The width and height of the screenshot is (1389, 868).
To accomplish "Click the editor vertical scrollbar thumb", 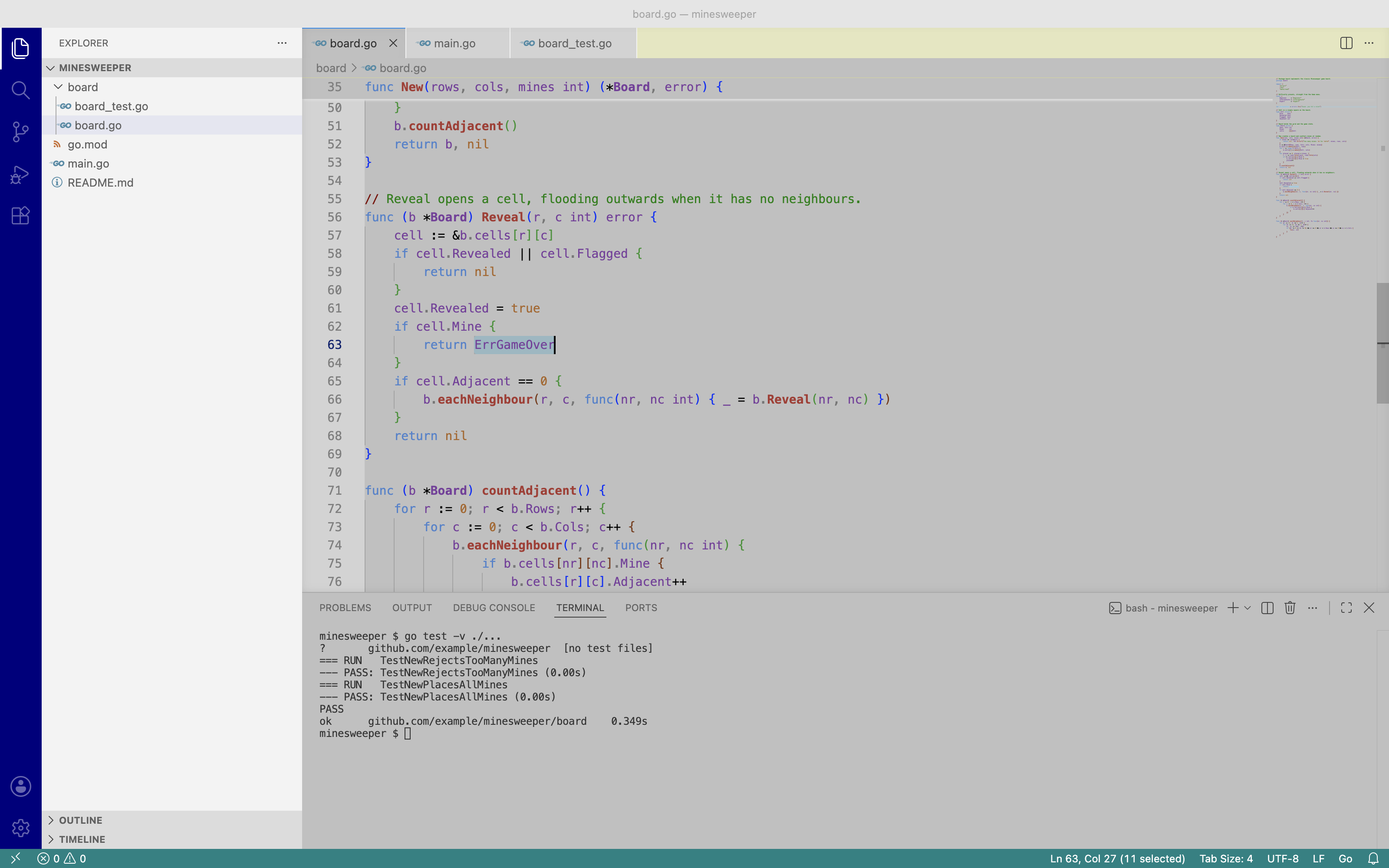I will point(1382,343).
